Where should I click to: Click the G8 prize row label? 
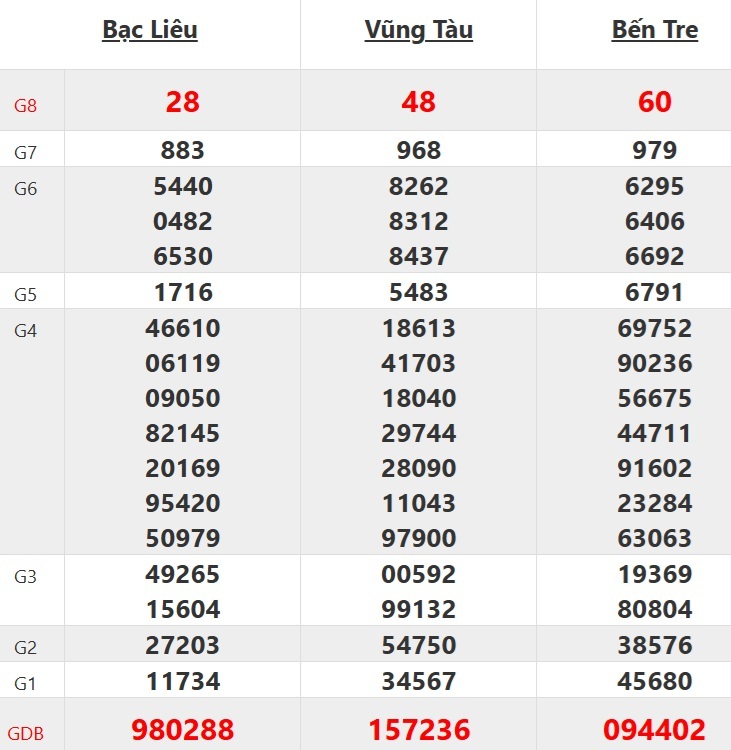(25, 104)
